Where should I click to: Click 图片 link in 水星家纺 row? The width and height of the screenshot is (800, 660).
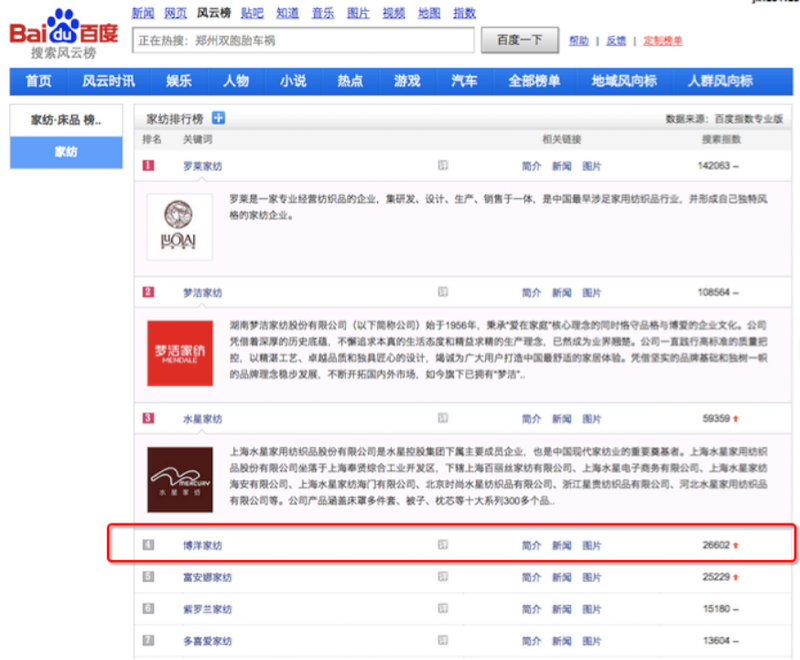[x=592, y=419]
